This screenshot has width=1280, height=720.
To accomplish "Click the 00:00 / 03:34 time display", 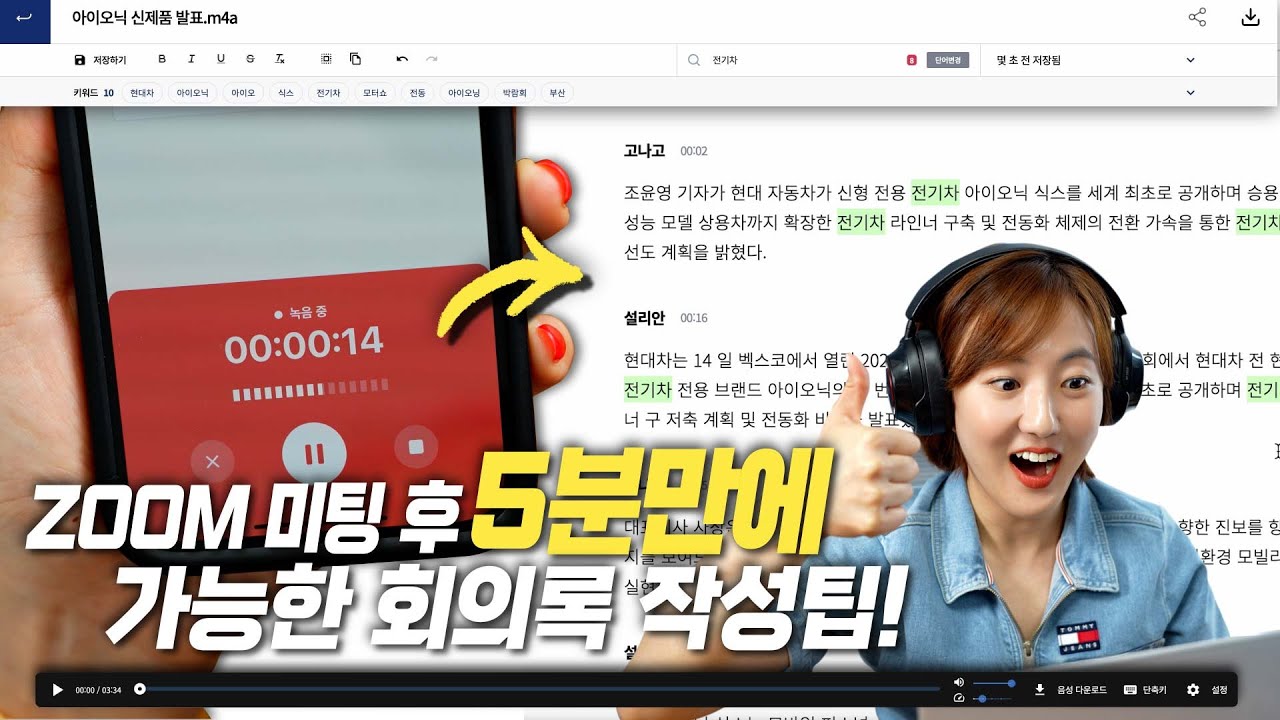I will pos(98,690).
